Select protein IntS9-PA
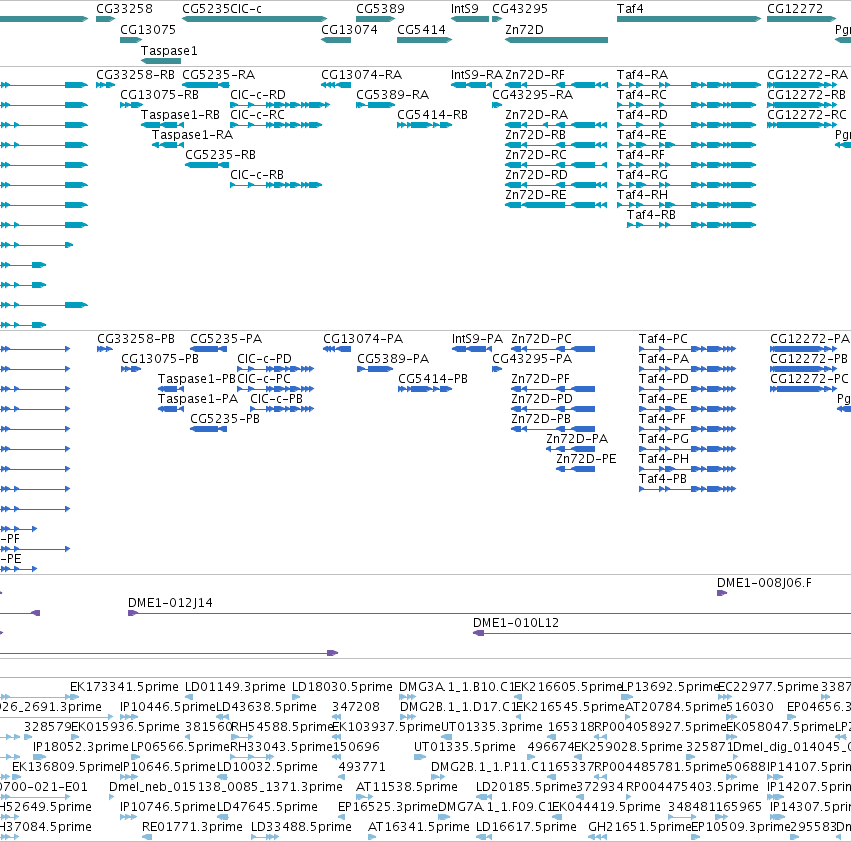This screenshot has width=851, height=842. (x=477, y=339)
